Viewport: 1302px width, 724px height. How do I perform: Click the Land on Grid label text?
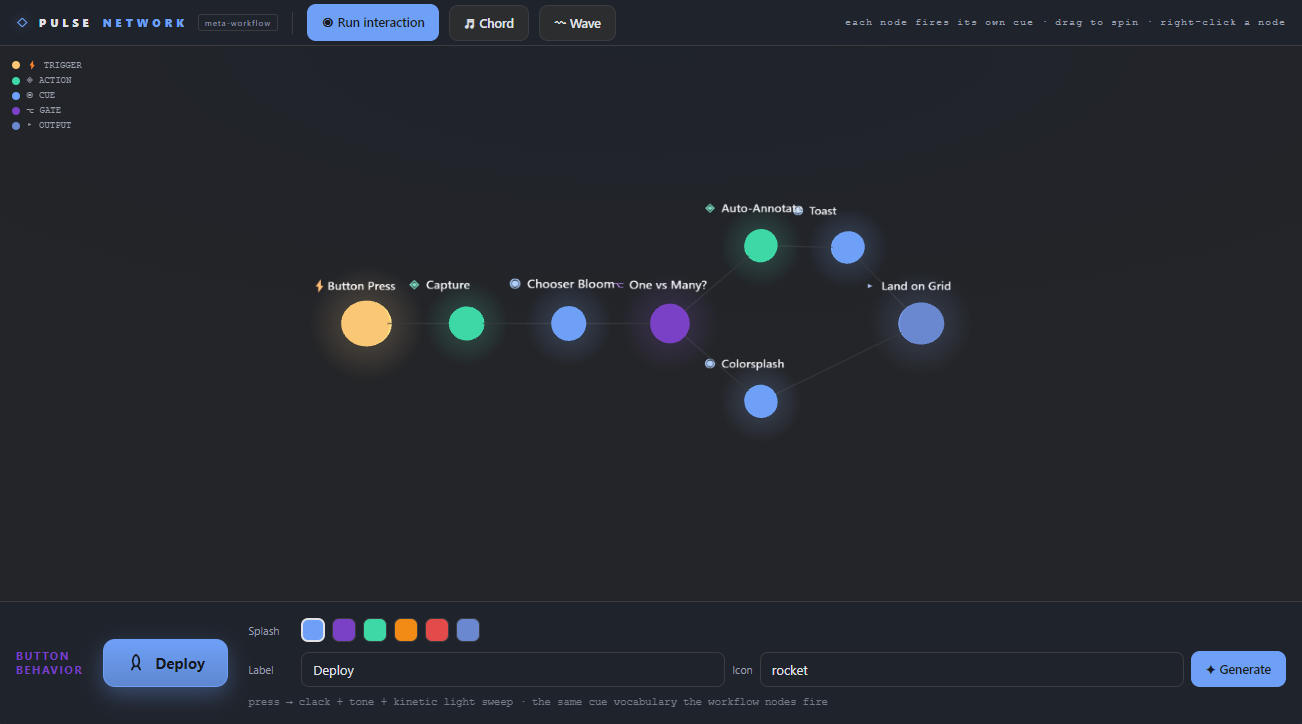tap(916, 286)
